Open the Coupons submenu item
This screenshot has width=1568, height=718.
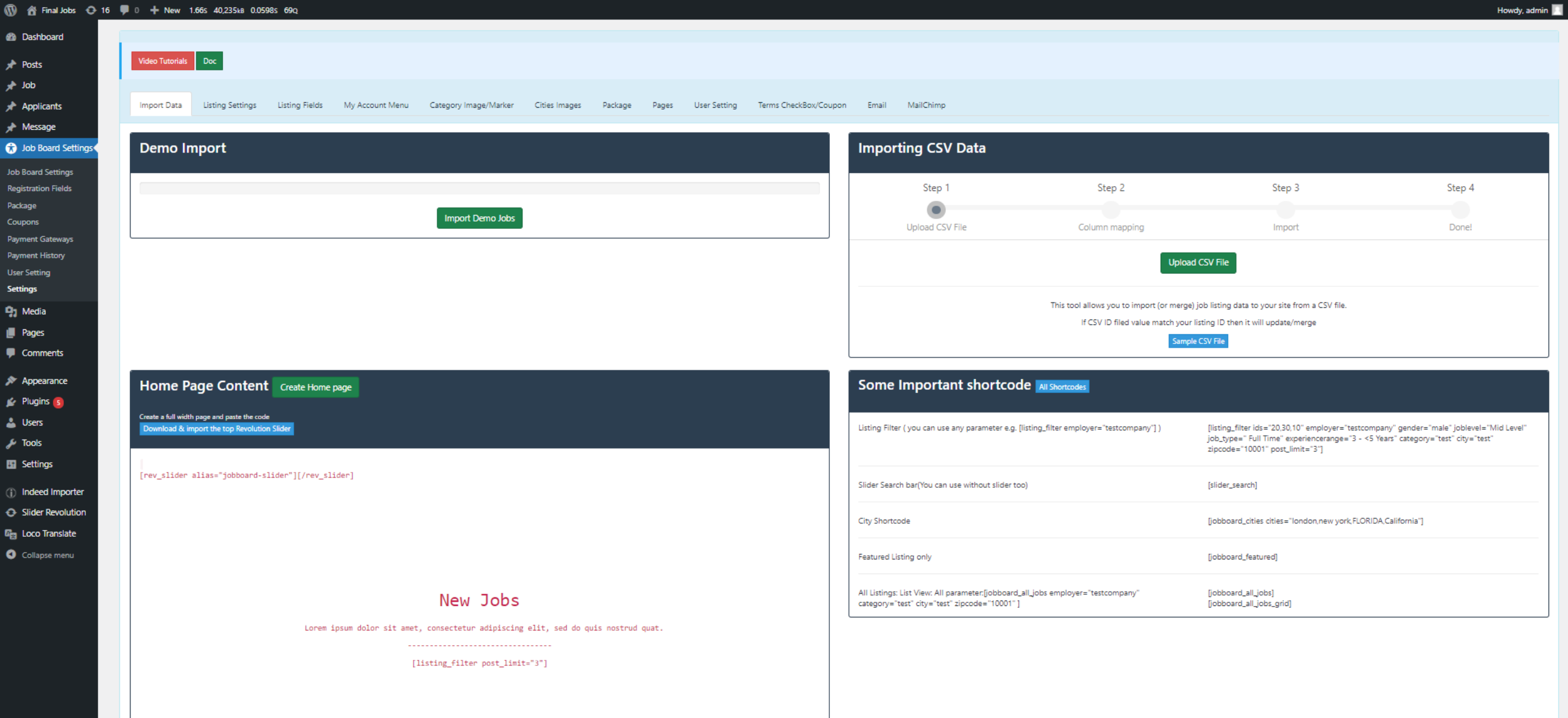(23, 222)
